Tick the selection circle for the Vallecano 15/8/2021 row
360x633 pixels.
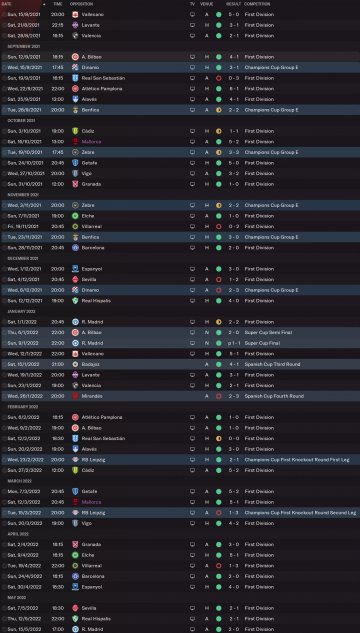[x=4, y=15]
